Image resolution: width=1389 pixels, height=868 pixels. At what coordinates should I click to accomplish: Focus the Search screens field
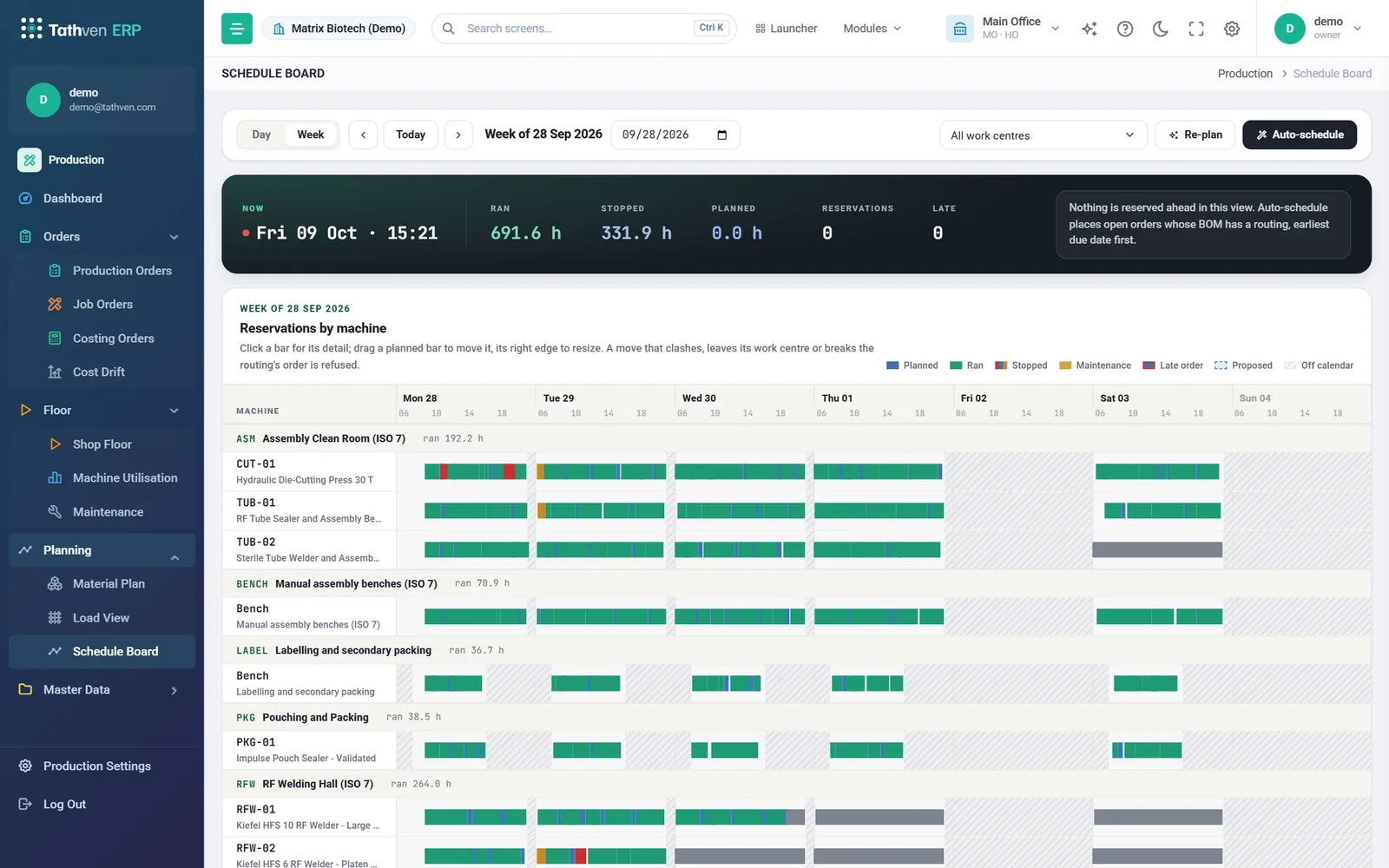coord(583,29)
